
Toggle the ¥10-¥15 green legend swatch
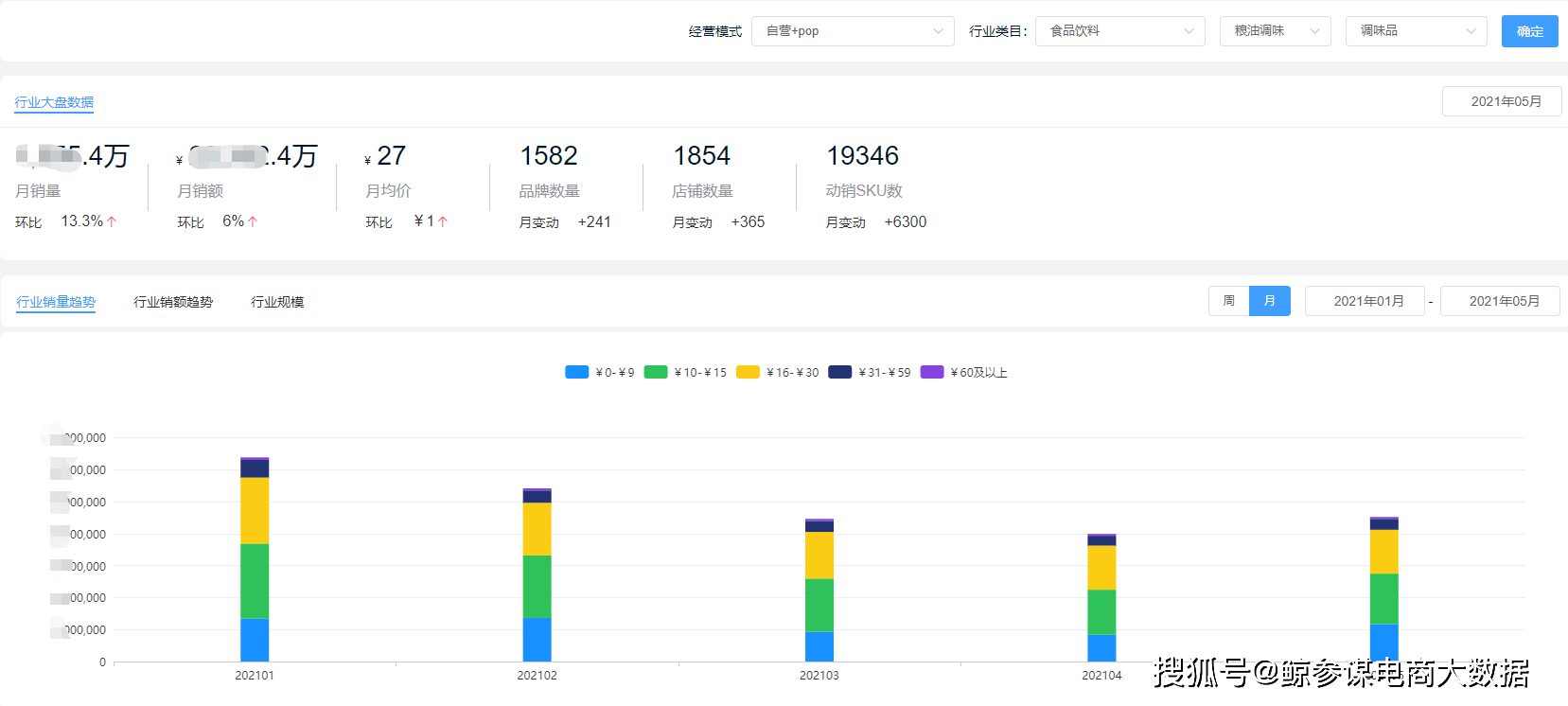pyautogui.click(x=656, y=372)
